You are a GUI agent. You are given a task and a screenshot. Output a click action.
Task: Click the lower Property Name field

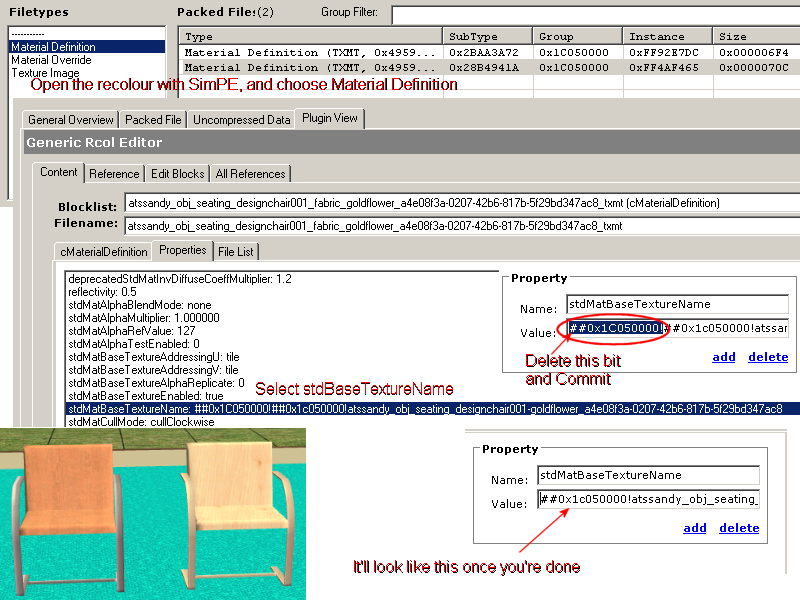click(648, 475)
